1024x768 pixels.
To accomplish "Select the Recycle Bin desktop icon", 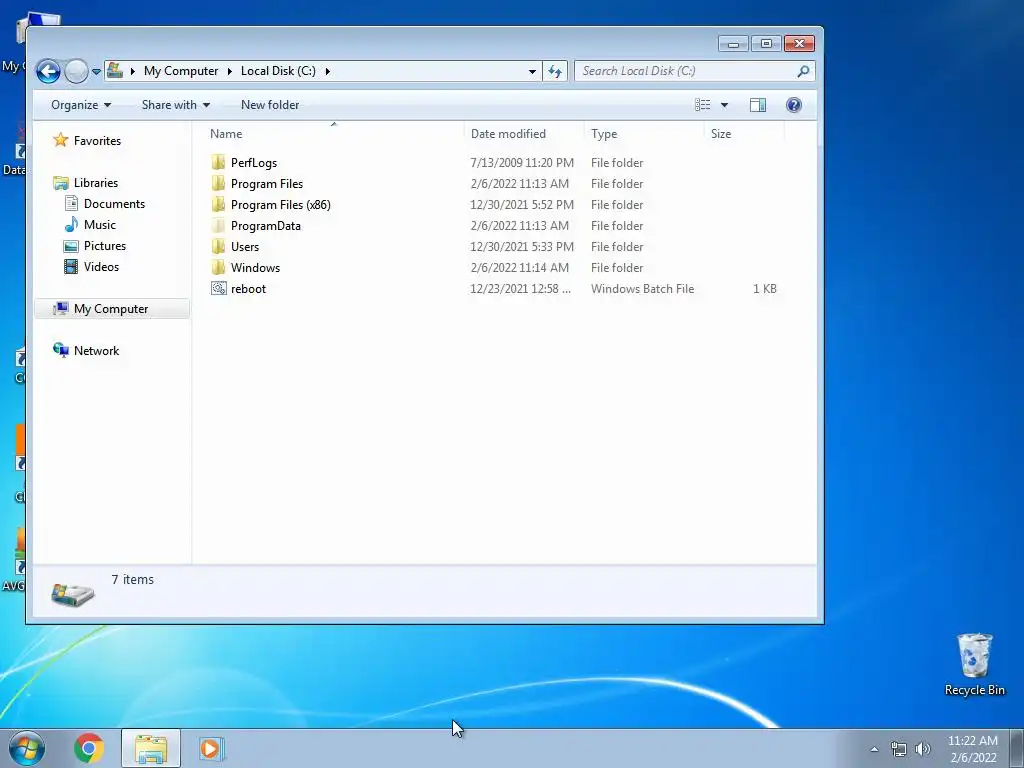I will coord(974,664).
